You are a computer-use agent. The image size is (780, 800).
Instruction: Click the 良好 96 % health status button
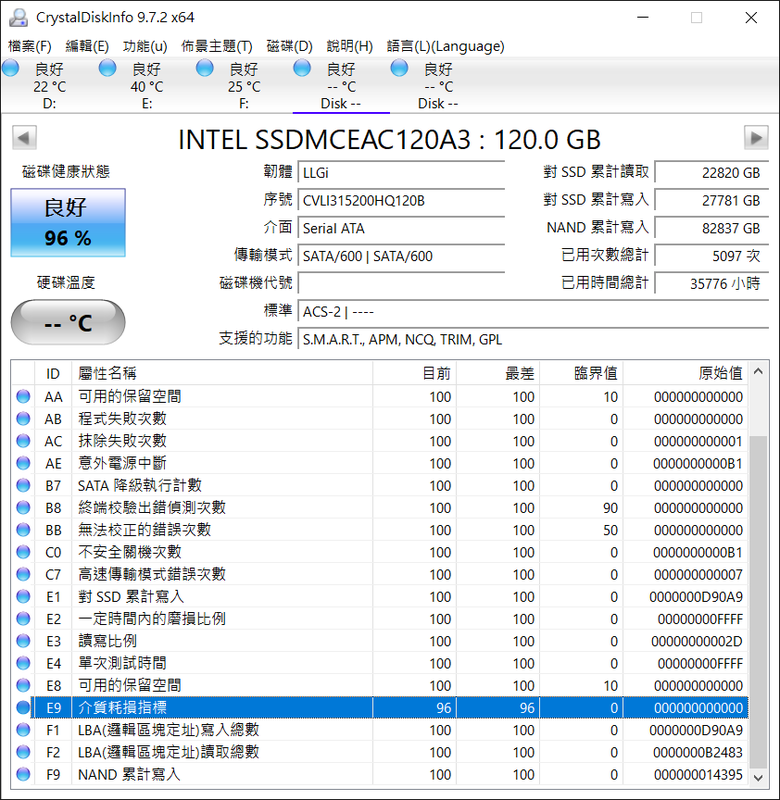(68, 222)
